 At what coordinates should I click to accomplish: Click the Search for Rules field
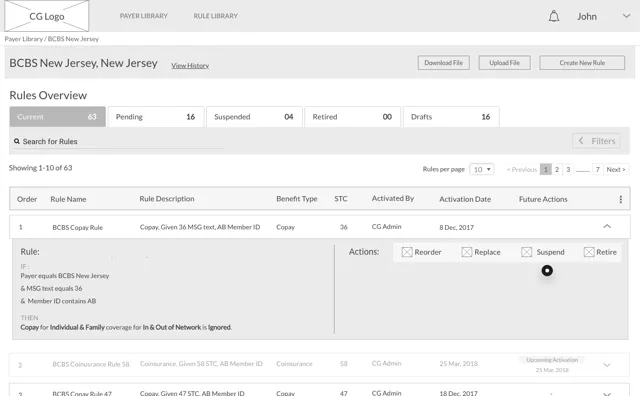click(118, 141)
